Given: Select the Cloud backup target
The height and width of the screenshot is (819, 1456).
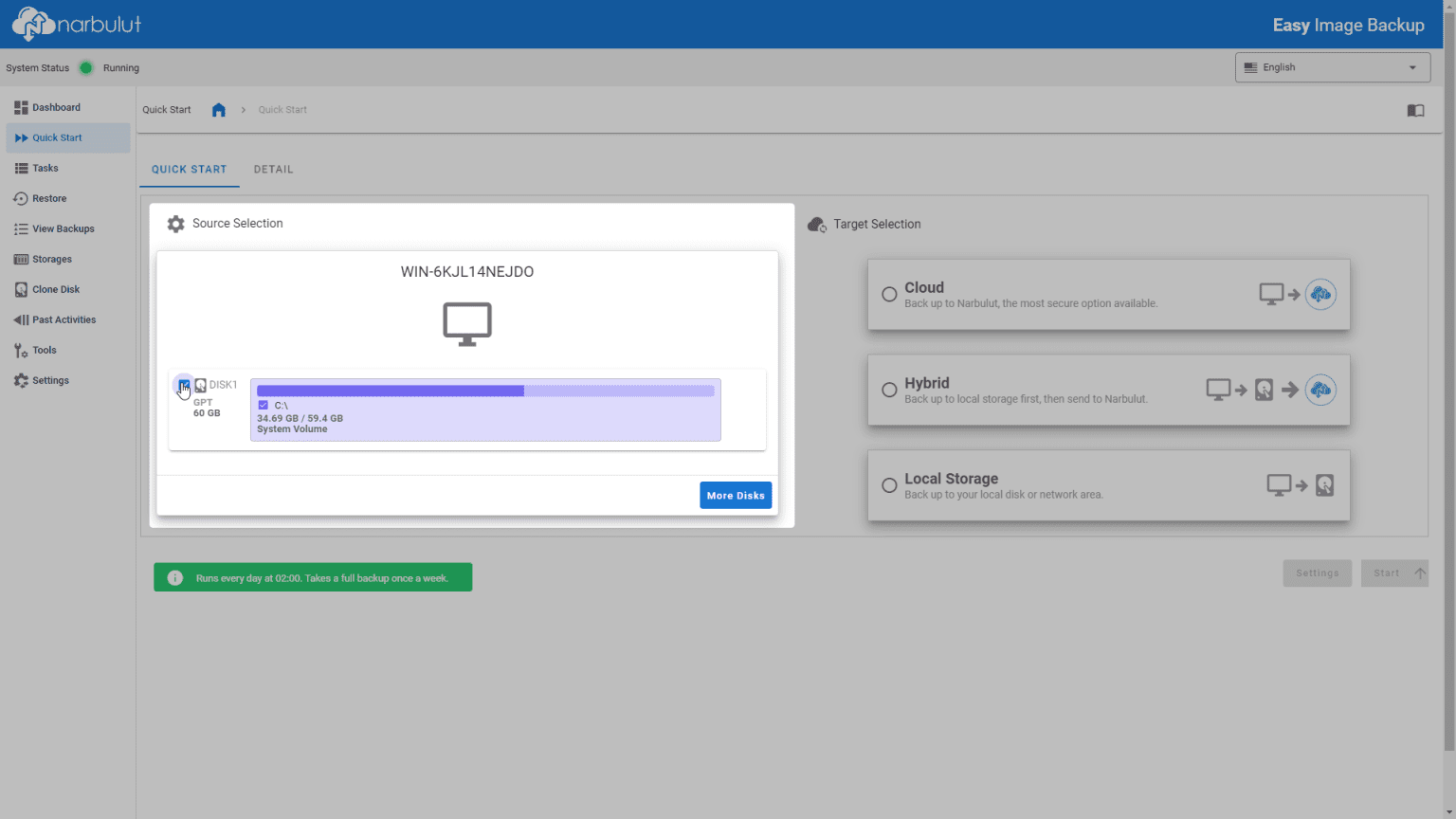Looking at the screenshot, I should (889, 294).
